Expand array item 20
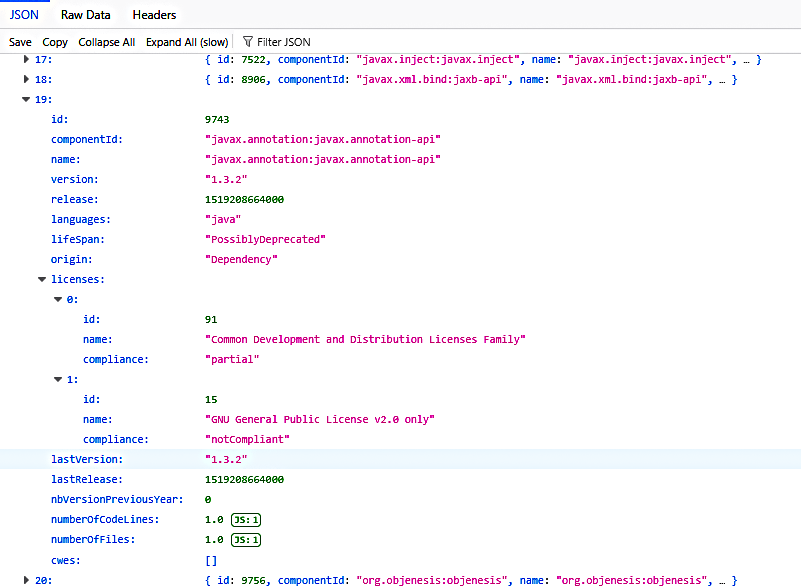Viewport: 801px width, 587px height. coord(26,580)
